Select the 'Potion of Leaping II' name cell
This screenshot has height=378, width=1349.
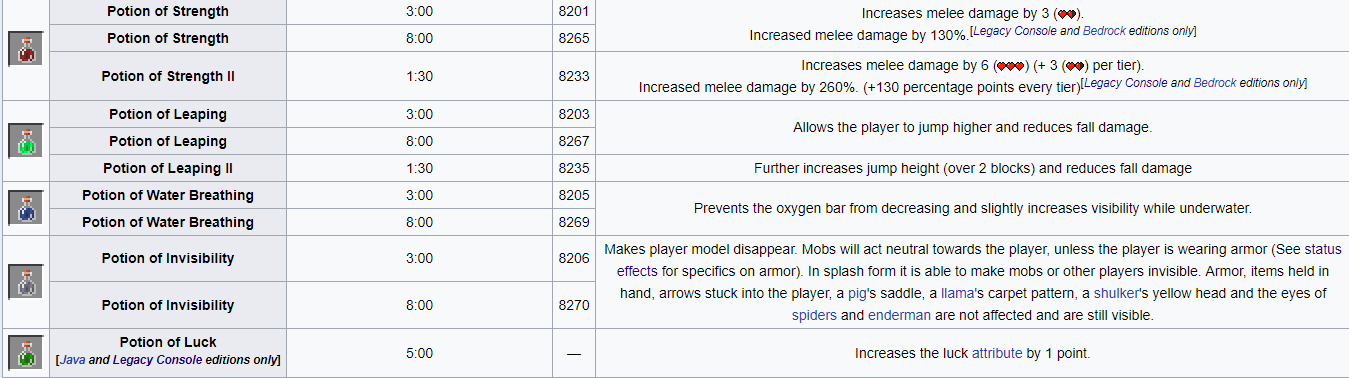pyautogui.click(x=168, y=168)
